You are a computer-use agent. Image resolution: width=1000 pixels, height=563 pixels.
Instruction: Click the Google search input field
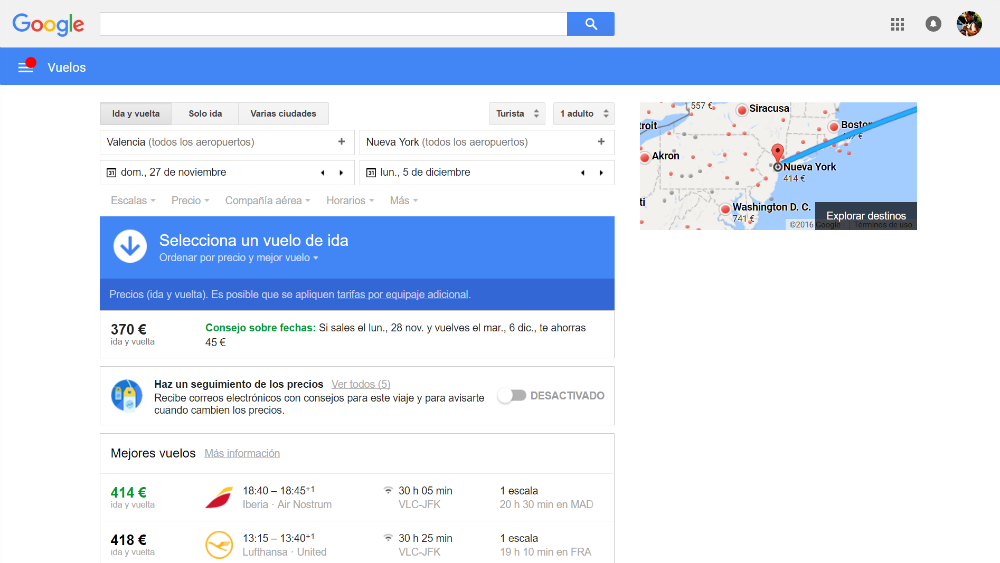coord(333,24)
